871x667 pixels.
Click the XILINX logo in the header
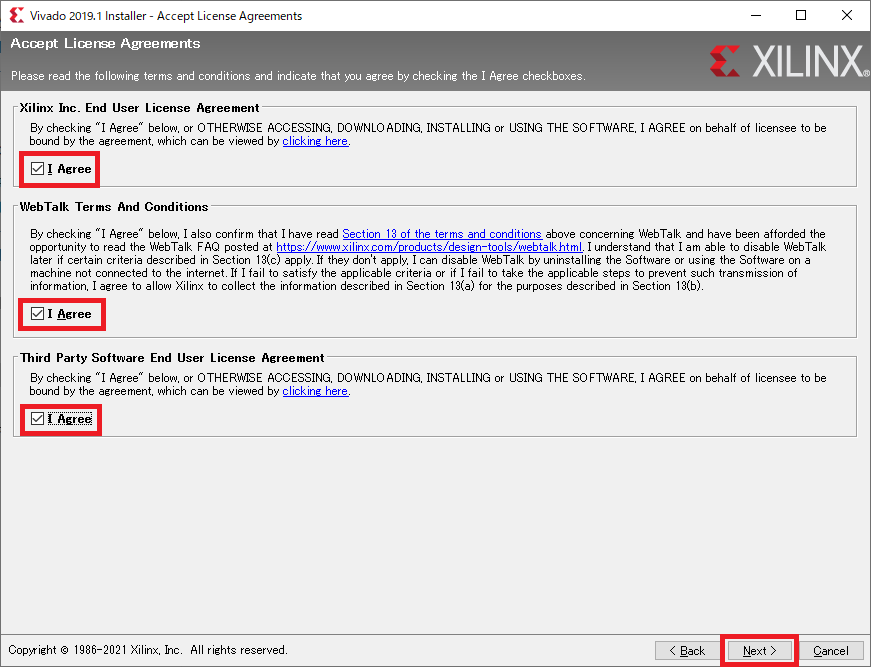click(x=788, y=61)
